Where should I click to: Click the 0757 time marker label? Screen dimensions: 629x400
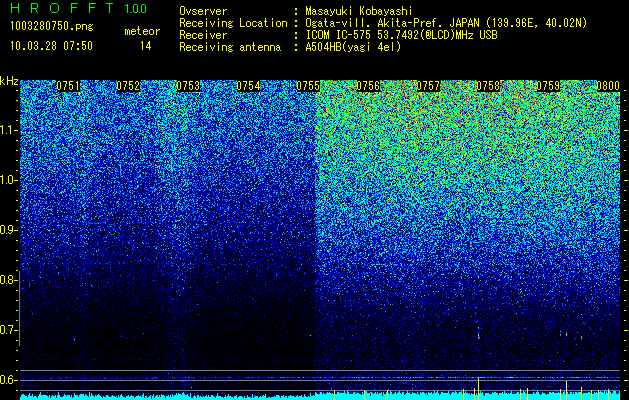tap(428, 86)
